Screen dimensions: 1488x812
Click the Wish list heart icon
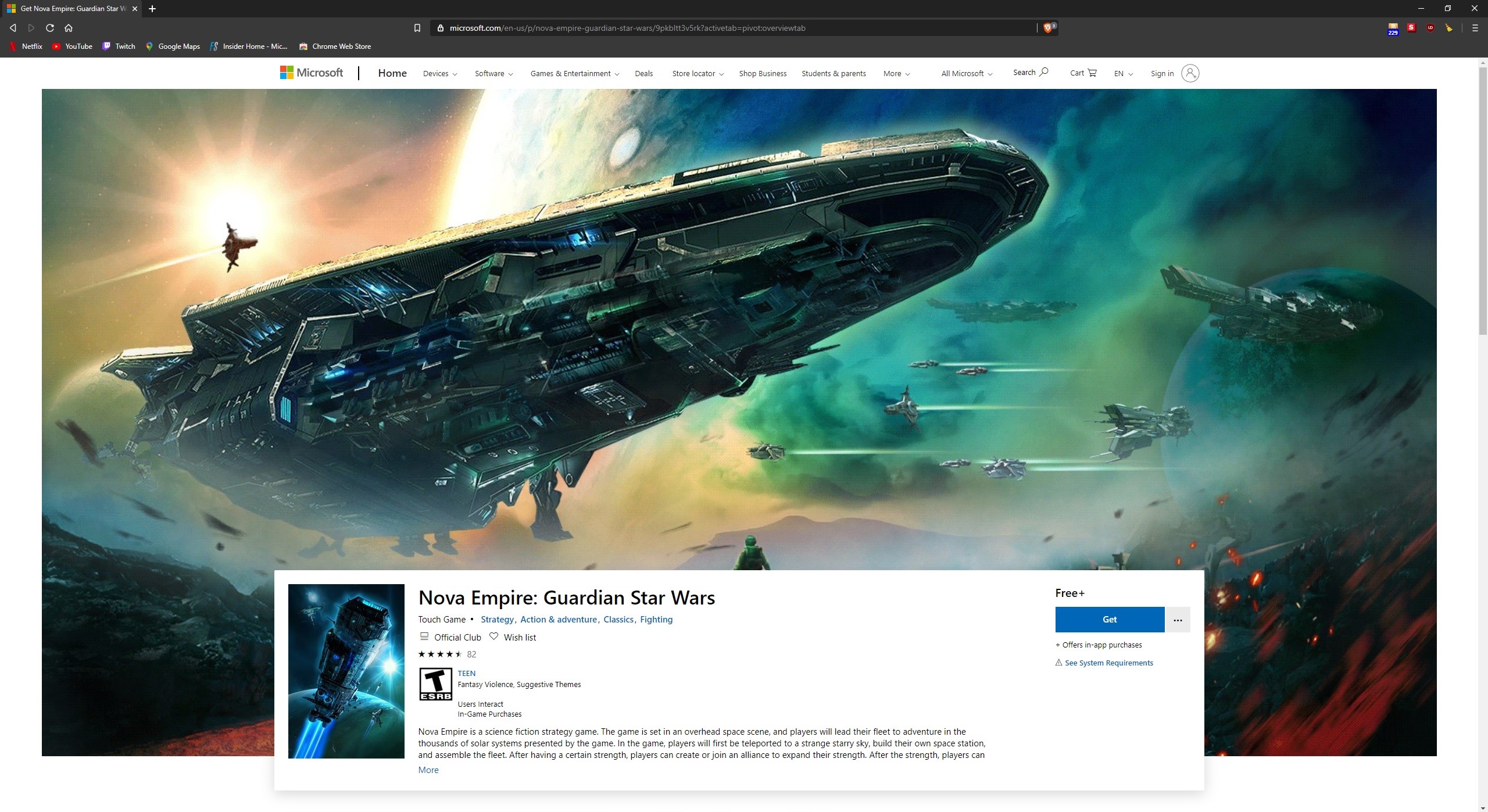coord(493,636)
